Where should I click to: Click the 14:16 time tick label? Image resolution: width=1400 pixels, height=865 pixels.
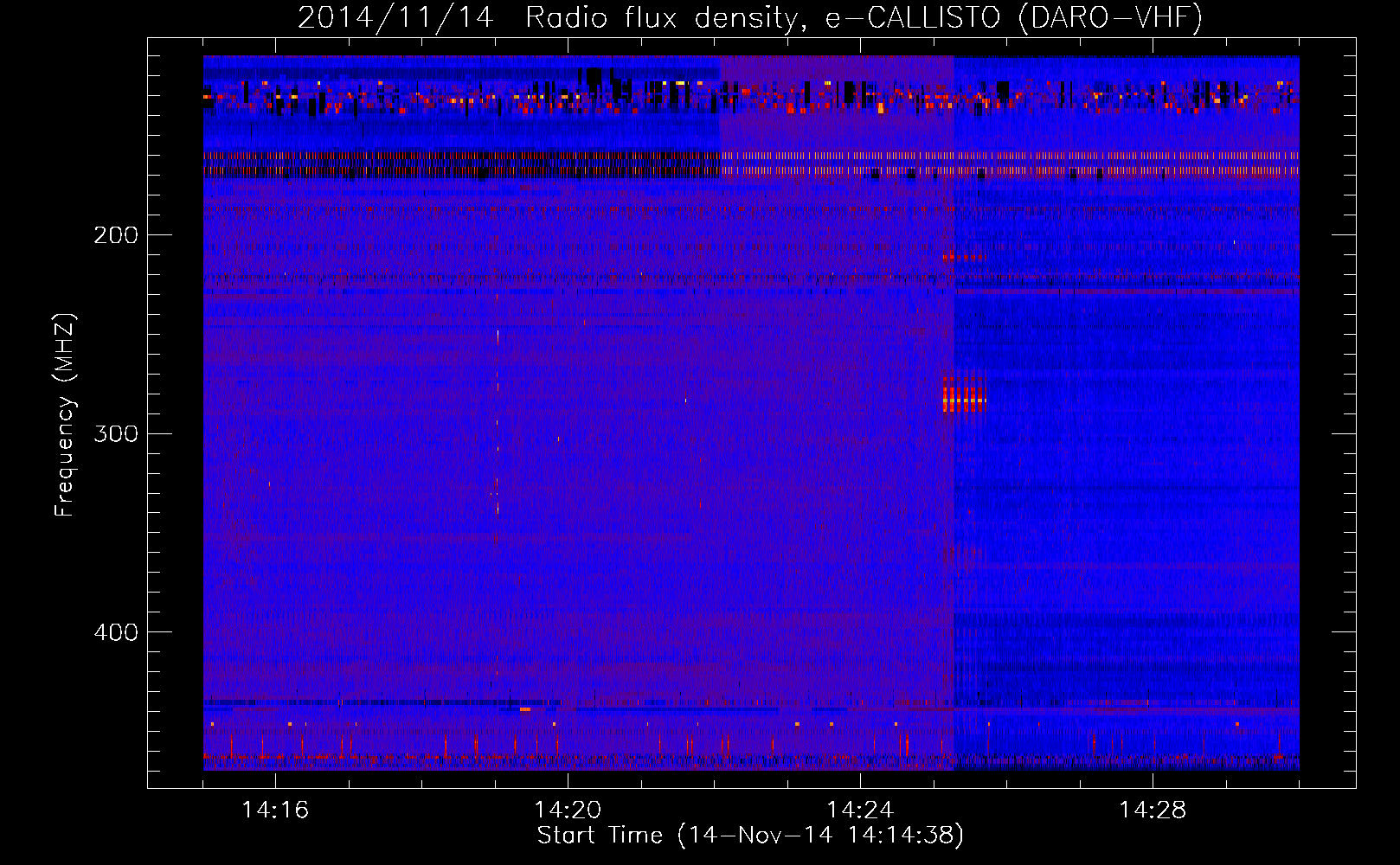click(x=275, y=811)
